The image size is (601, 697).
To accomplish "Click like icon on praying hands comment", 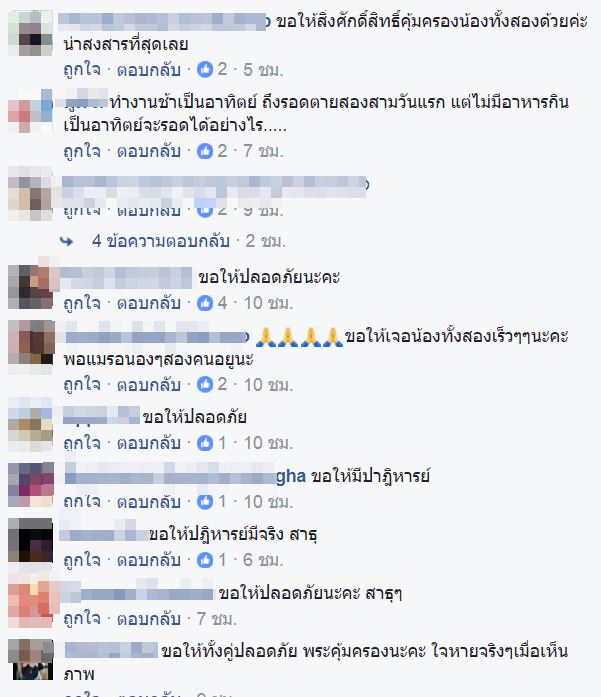I will click(x=205, y=385).
